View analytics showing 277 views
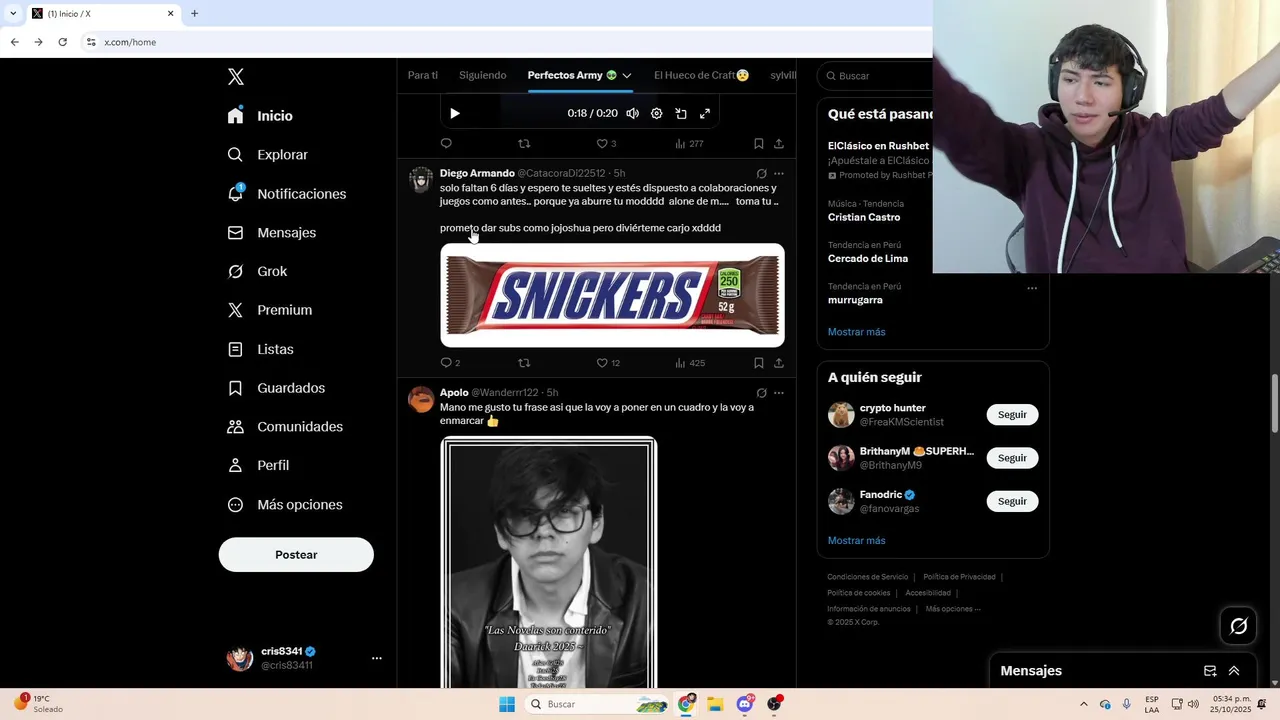The width and height of the screenshot is (1280, 720). pyautogui.click(x=689, y=144)
